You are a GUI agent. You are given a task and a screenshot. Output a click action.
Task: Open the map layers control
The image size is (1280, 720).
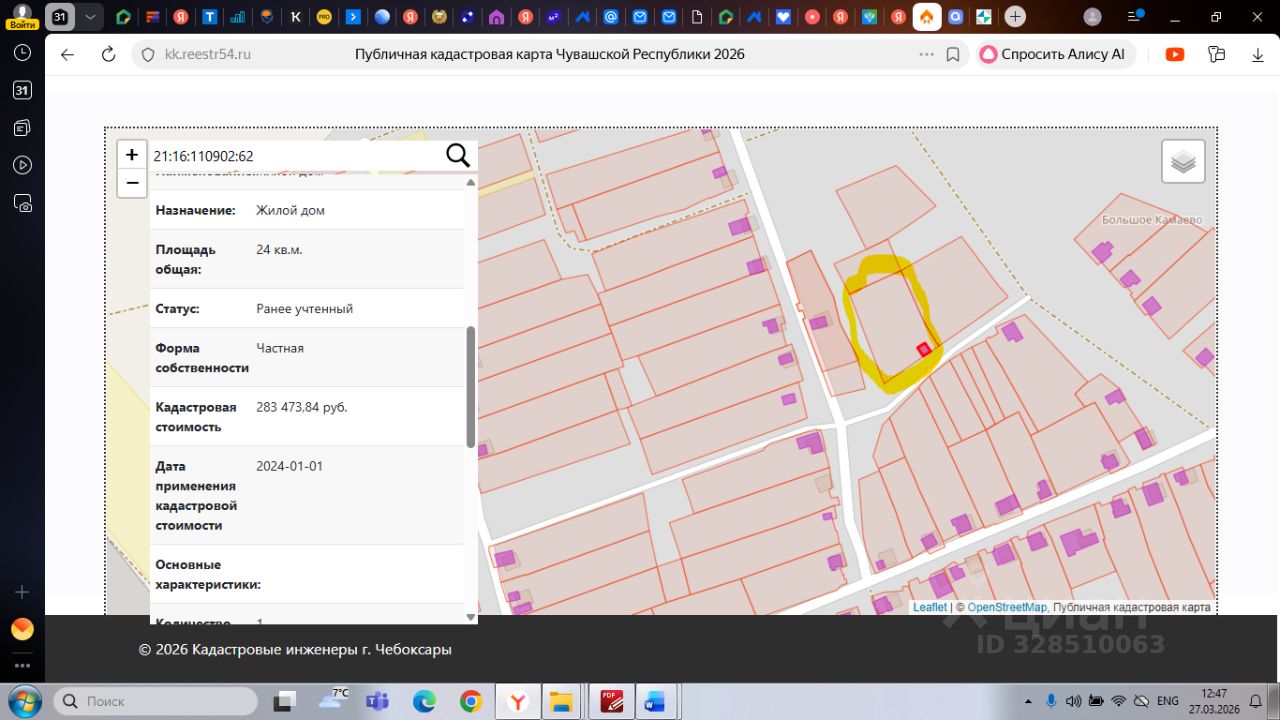[1183, 161]
